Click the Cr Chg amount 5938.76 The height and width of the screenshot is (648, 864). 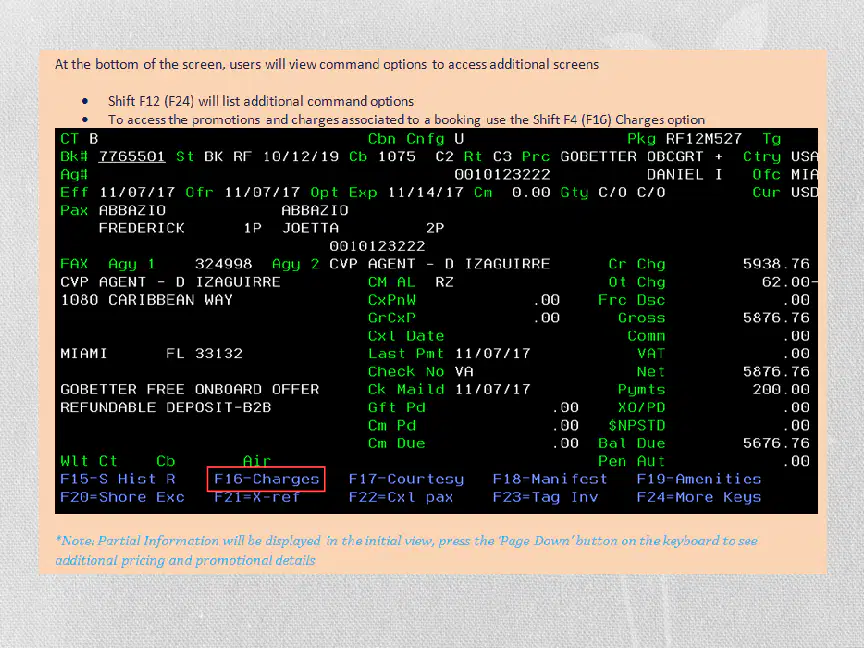(x=776, y=264)
